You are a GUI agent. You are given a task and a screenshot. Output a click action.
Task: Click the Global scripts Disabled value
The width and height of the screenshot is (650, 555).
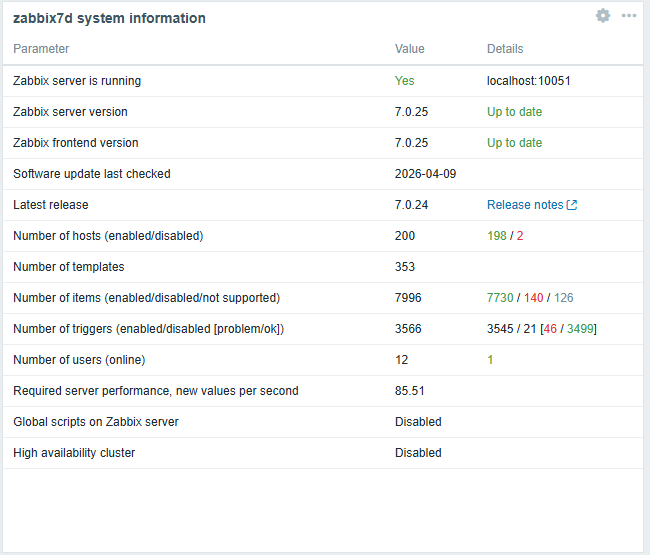pyautogui.click(x=418, y=422)
